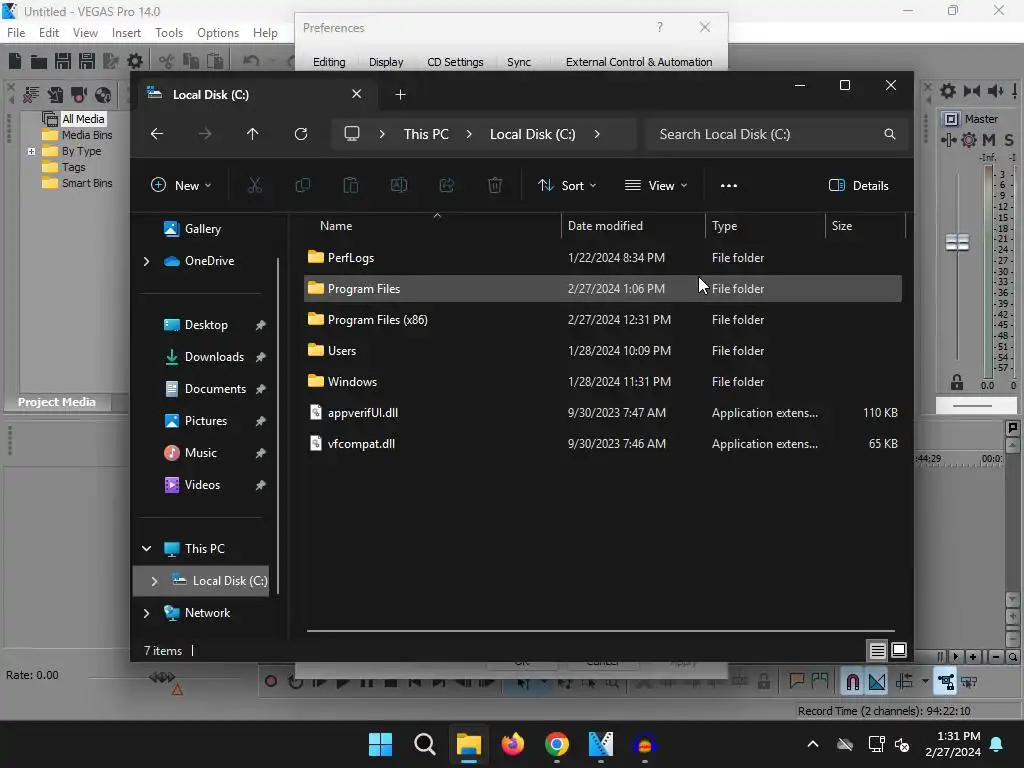The width and height of the screenshot is (1024, 768).
Task: Toggle the Master fader lock
Action: 957,382
